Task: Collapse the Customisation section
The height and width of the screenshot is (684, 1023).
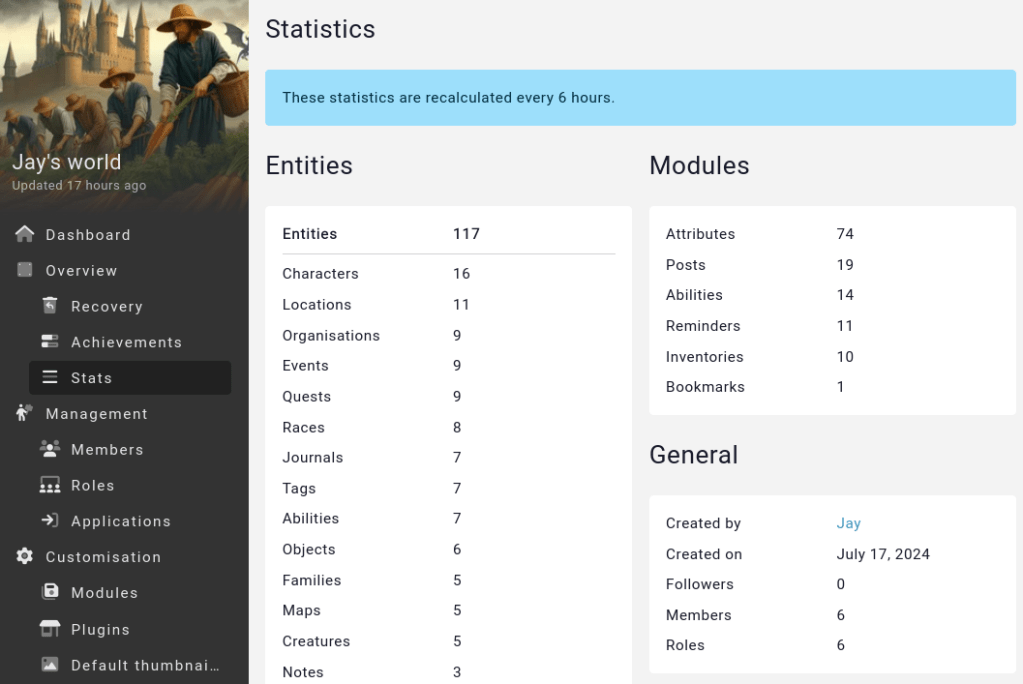Action: 102,557
